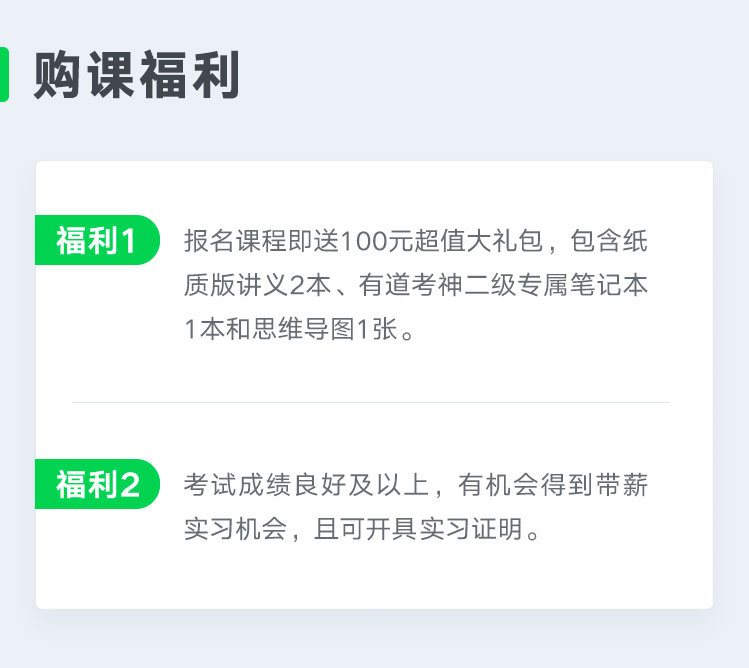The width and height of the screenshot is (749, 668).
Task: Click the digit 1 in the 福利1 badge
Action: (128, 240)
